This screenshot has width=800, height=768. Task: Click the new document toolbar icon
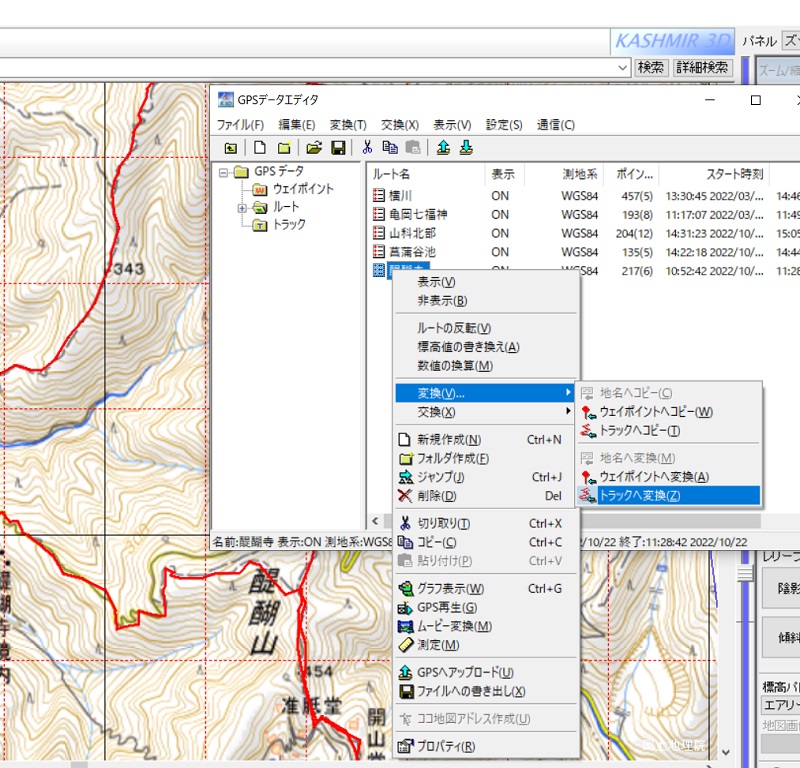coord(260,148)
